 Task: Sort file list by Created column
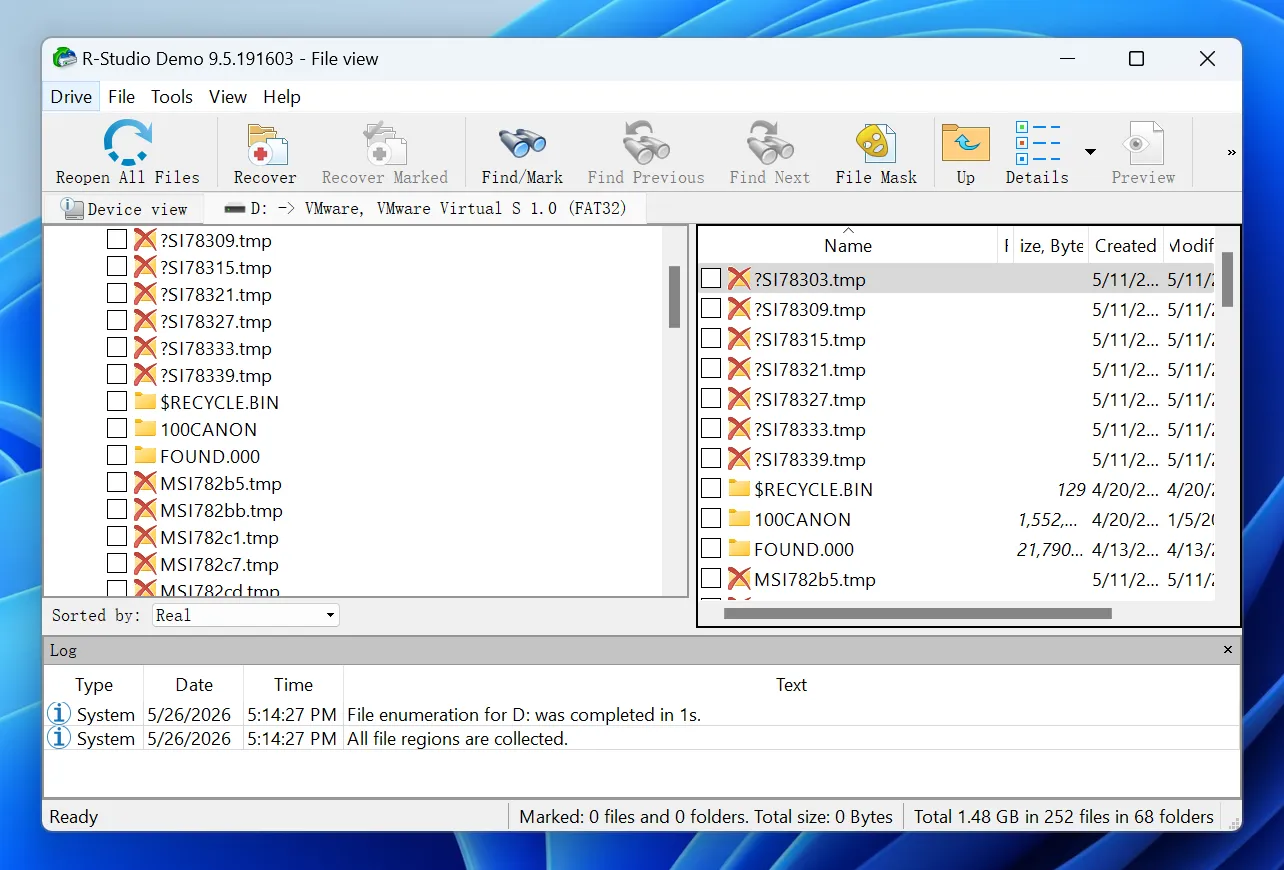(1125, 245)
